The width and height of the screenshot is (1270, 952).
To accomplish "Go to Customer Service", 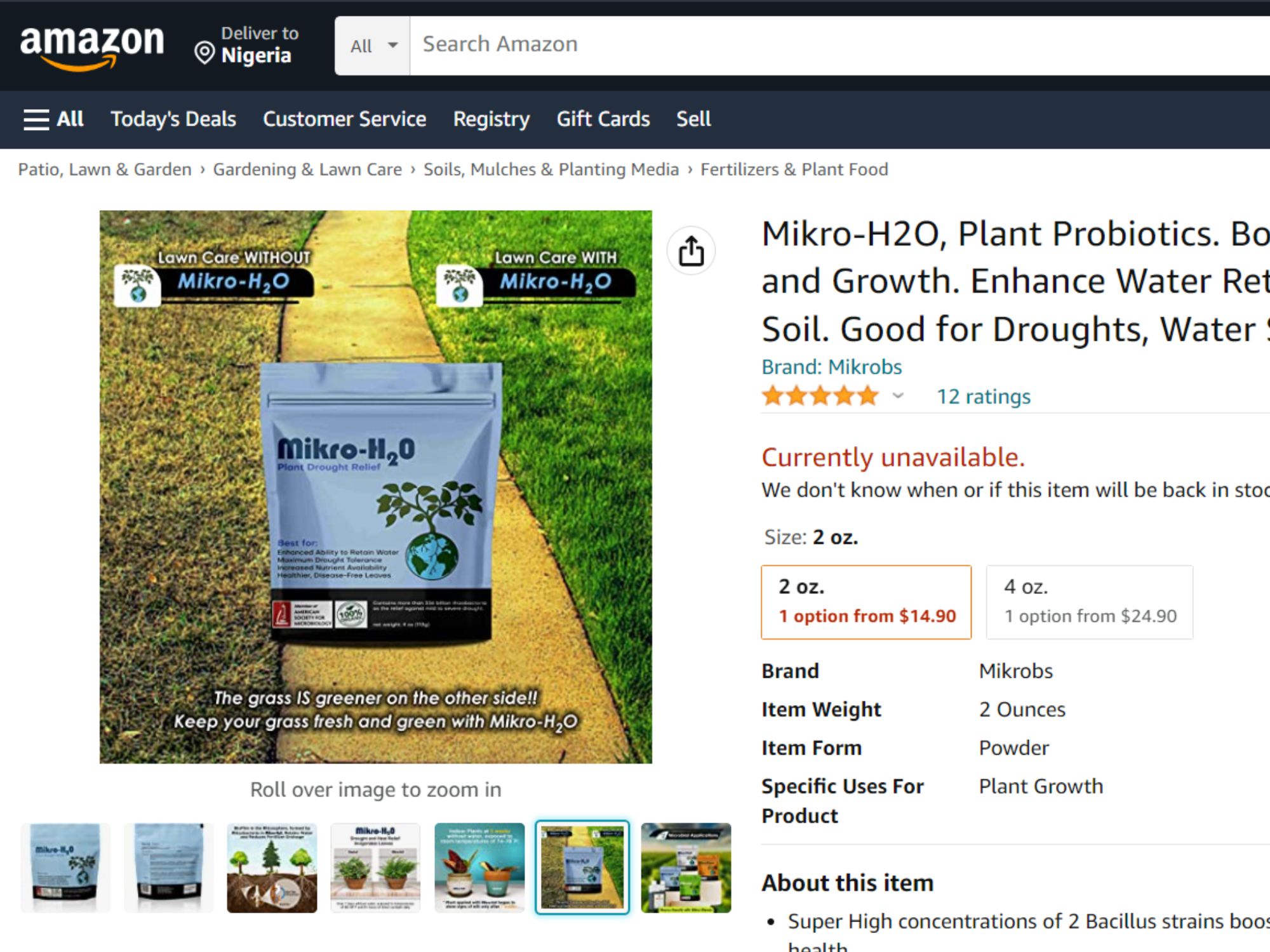I will 345,119.
